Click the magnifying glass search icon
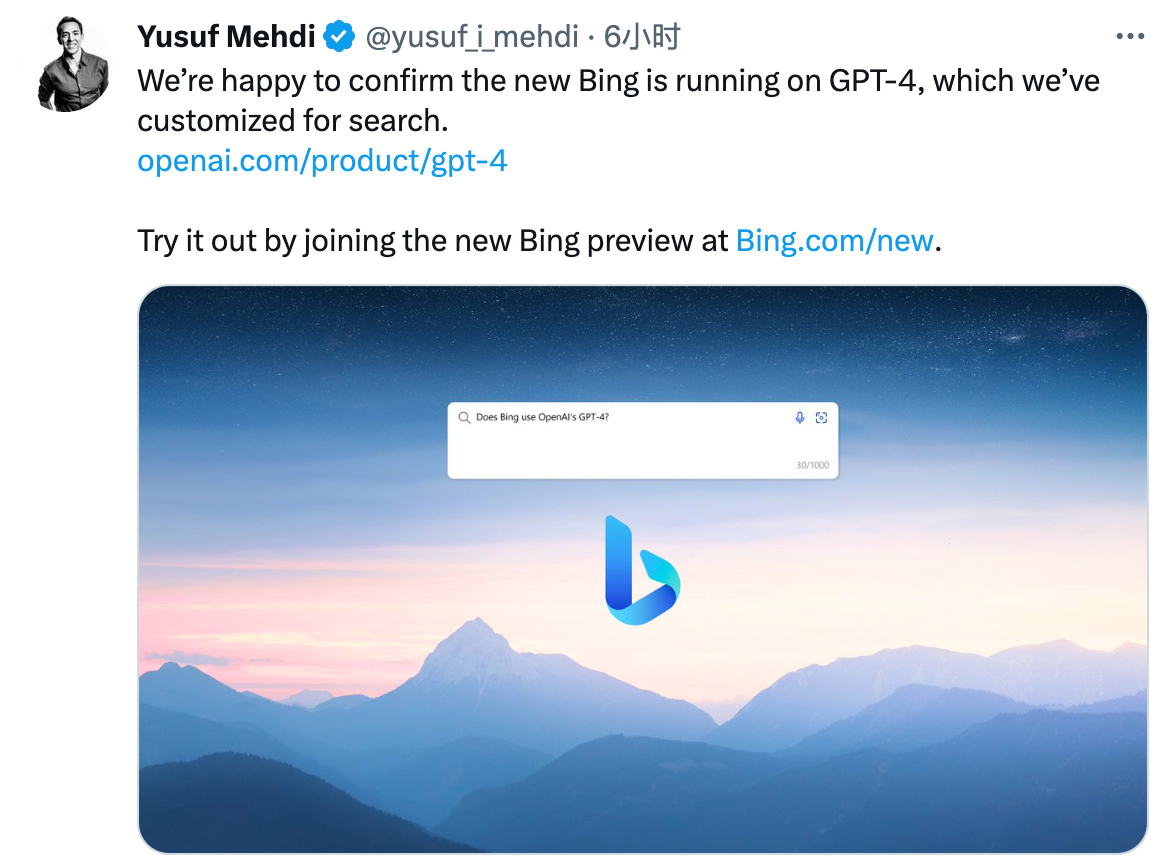 (x=464, y=418)
